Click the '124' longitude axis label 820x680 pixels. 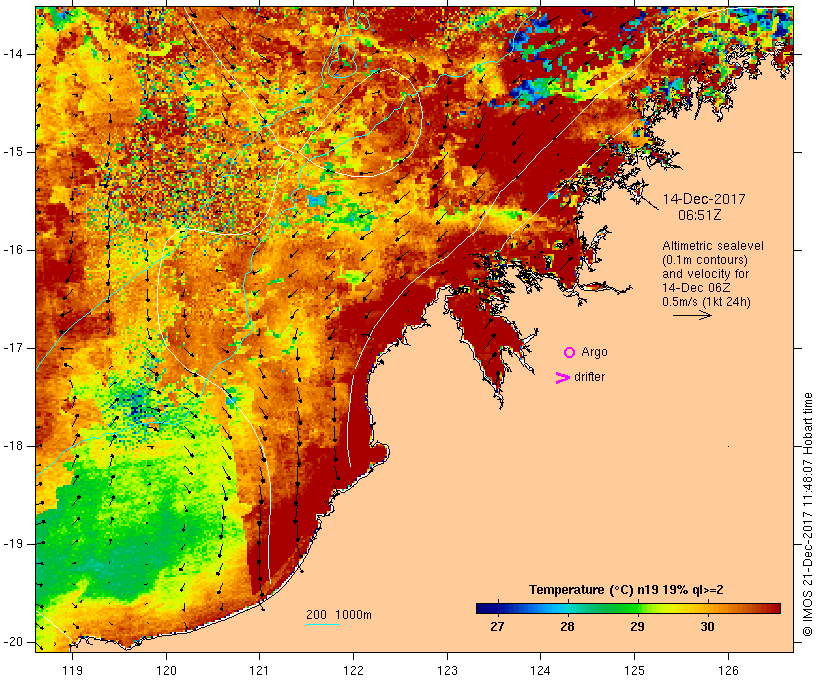point(540,670)
